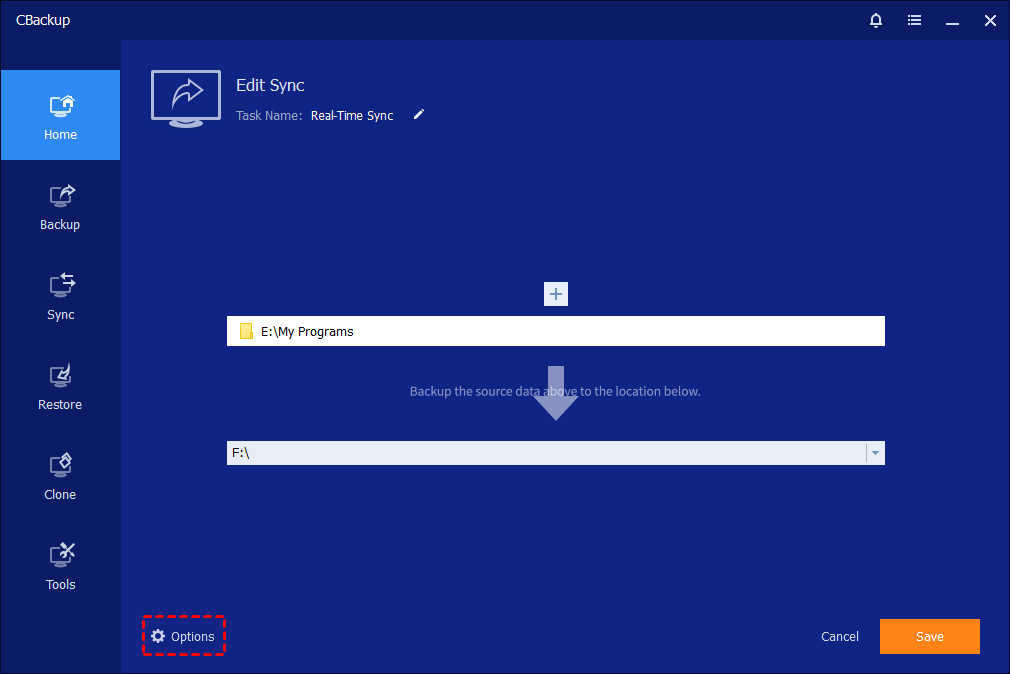Viewport: 1010px width, 674px height.
Task: Minimize the CBackup window
Action: [x=952, y=20]
